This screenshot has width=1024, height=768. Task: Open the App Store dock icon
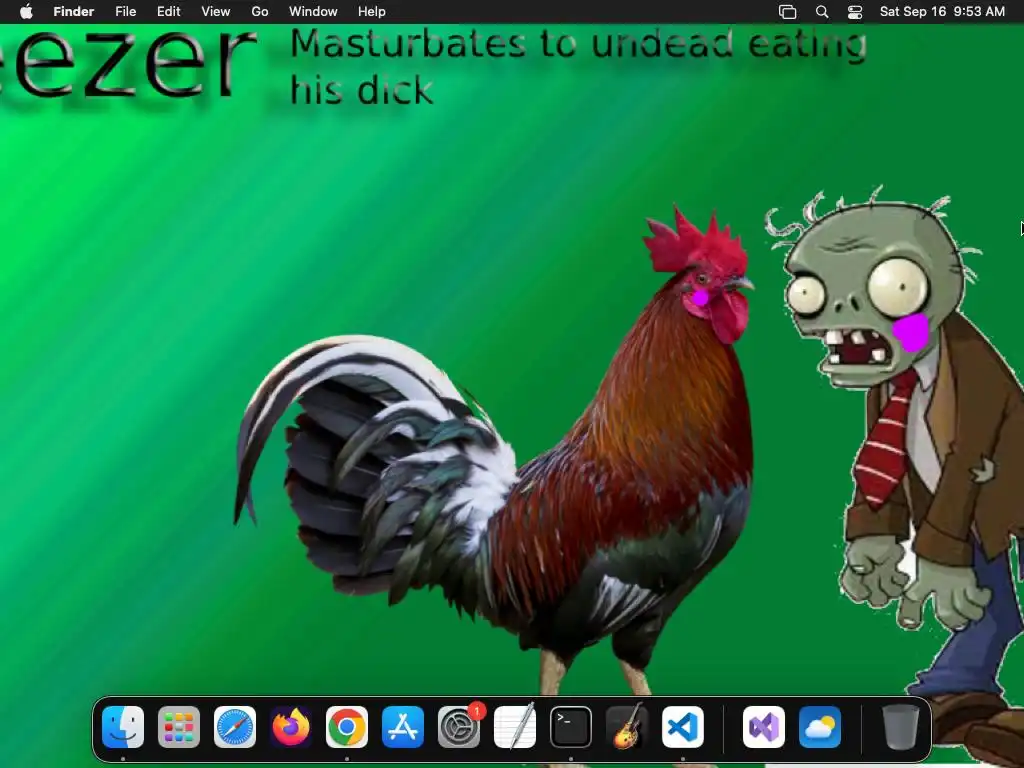pyautogui.click(x=403, y=727)
